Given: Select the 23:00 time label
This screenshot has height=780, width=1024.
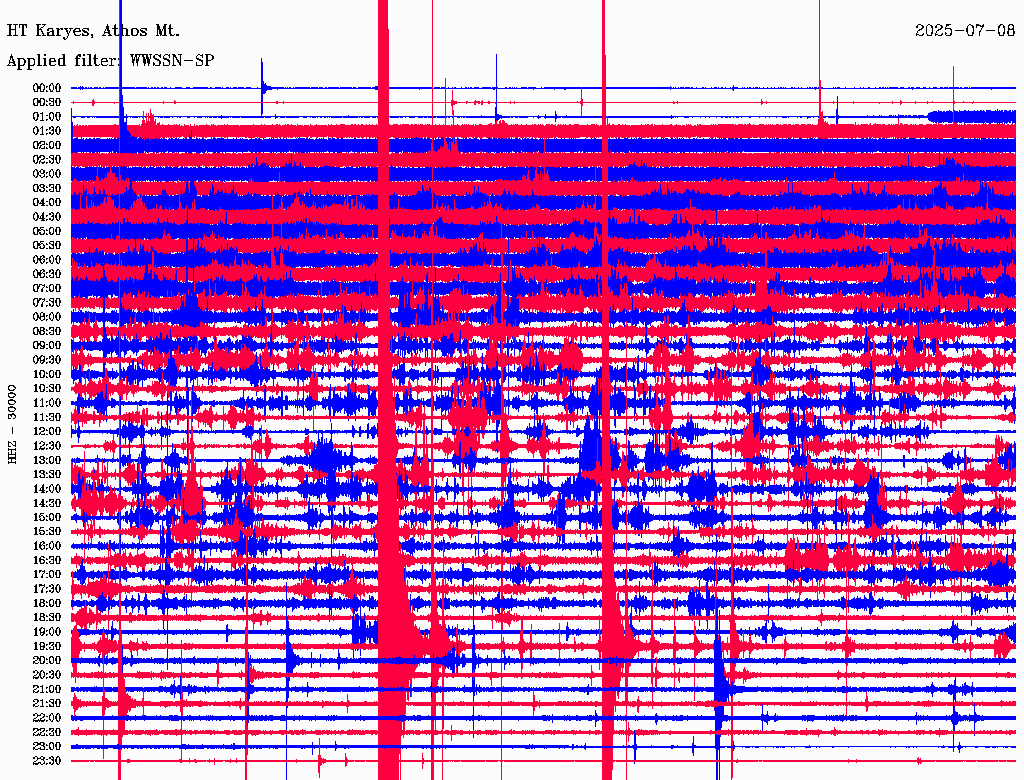Looking at the screenshot, I should [47, 747].
